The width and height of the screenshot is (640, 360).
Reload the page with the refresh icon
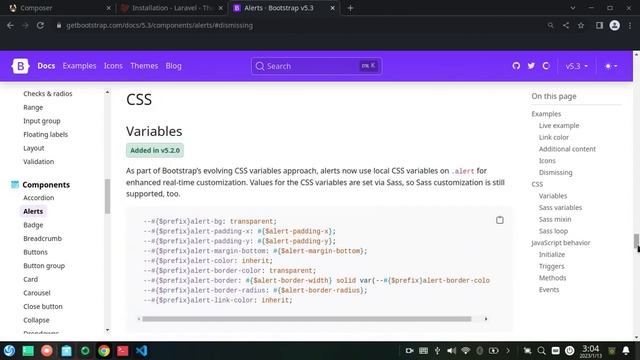tap(40, 25)
